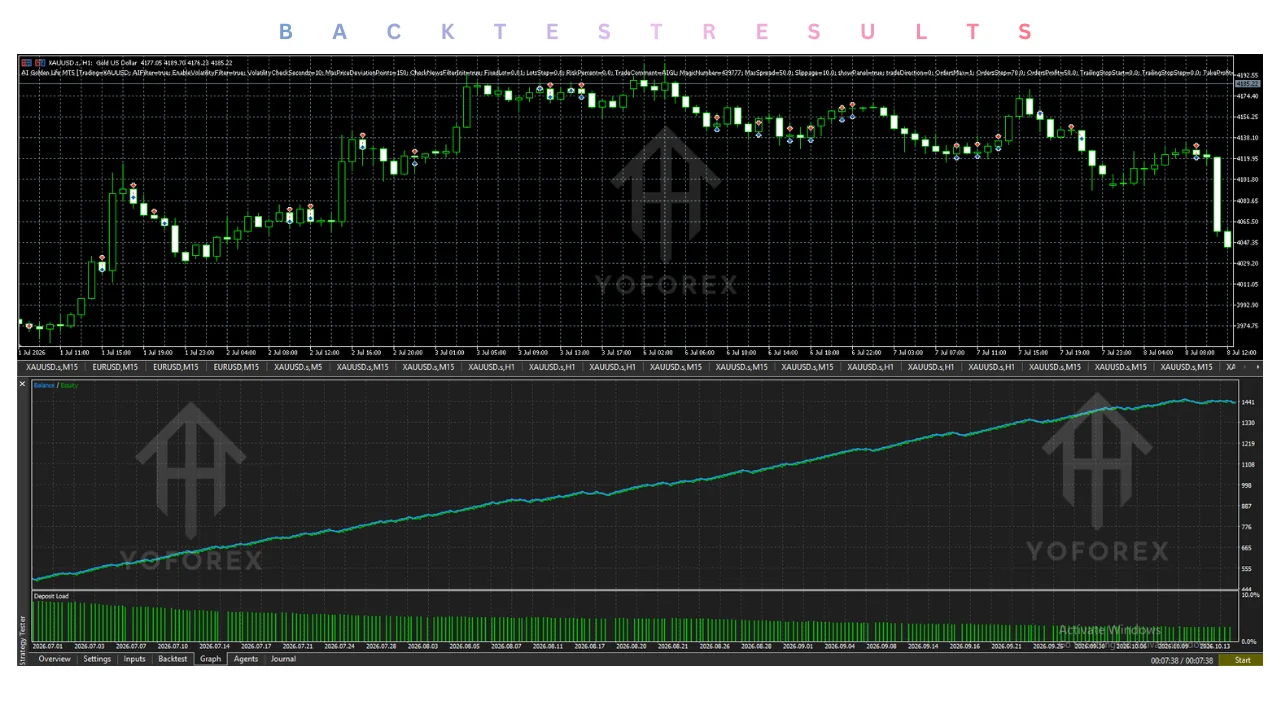Select the XAUUSD.s,M5 chart tab
Screen dimensions: 1280x720
click(x=299, y=367)
